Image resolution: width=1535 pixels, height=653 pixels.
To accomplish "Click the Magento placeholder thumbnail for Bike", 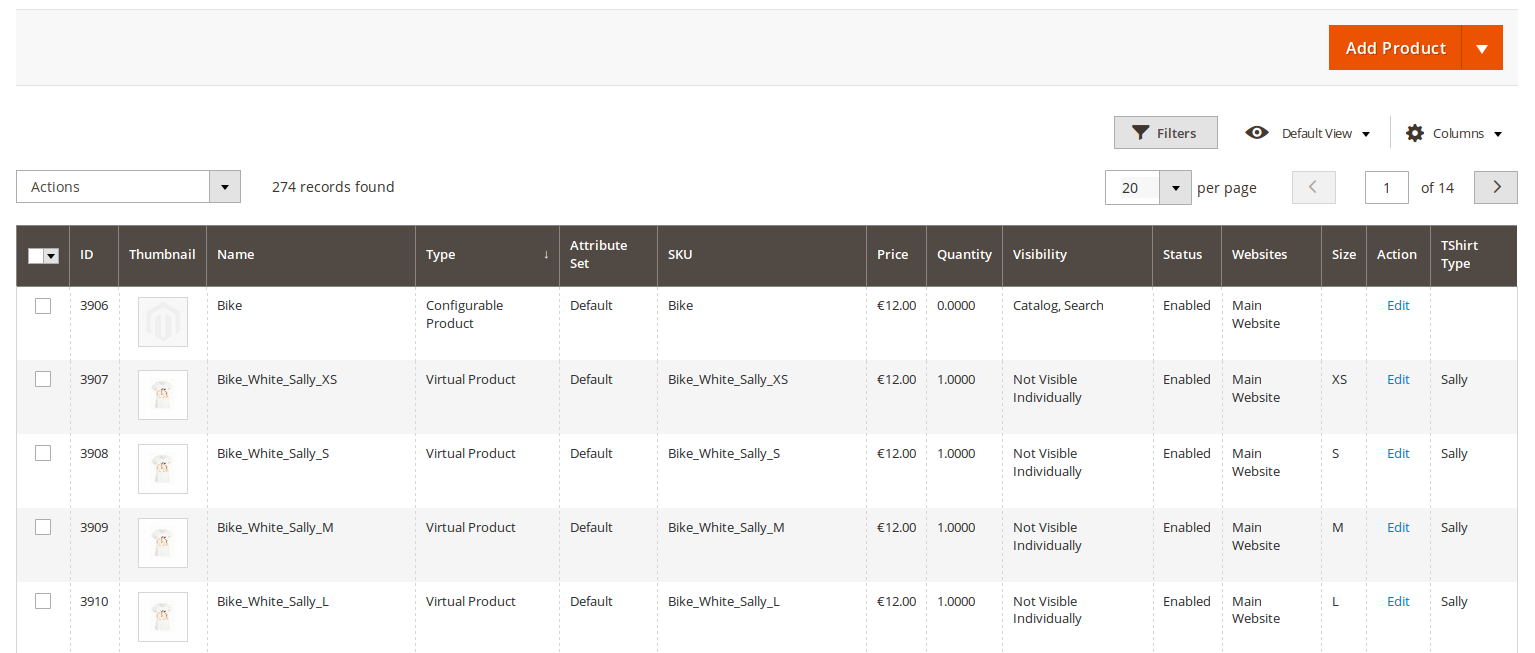I will (162, 321).
